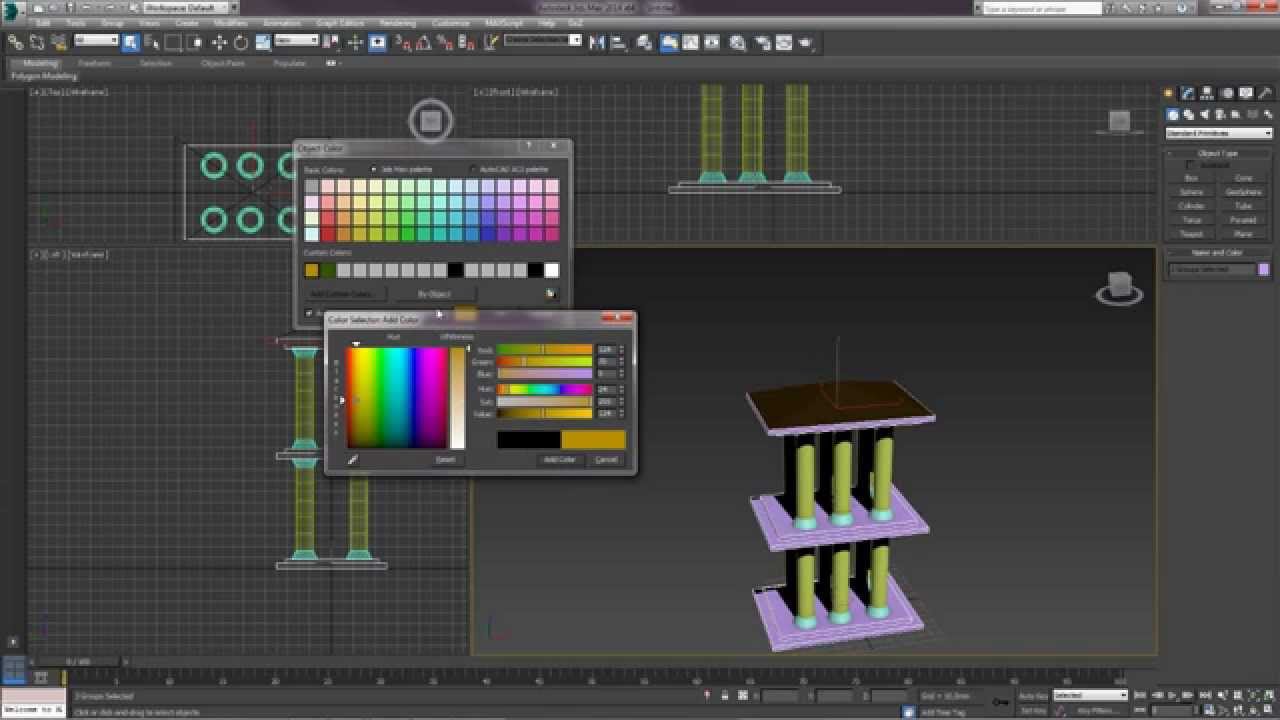Image resolution: width=1280 pixels, height=720 pixels.
Task: Click the Mirror tool icon
Action: point(597,42)
